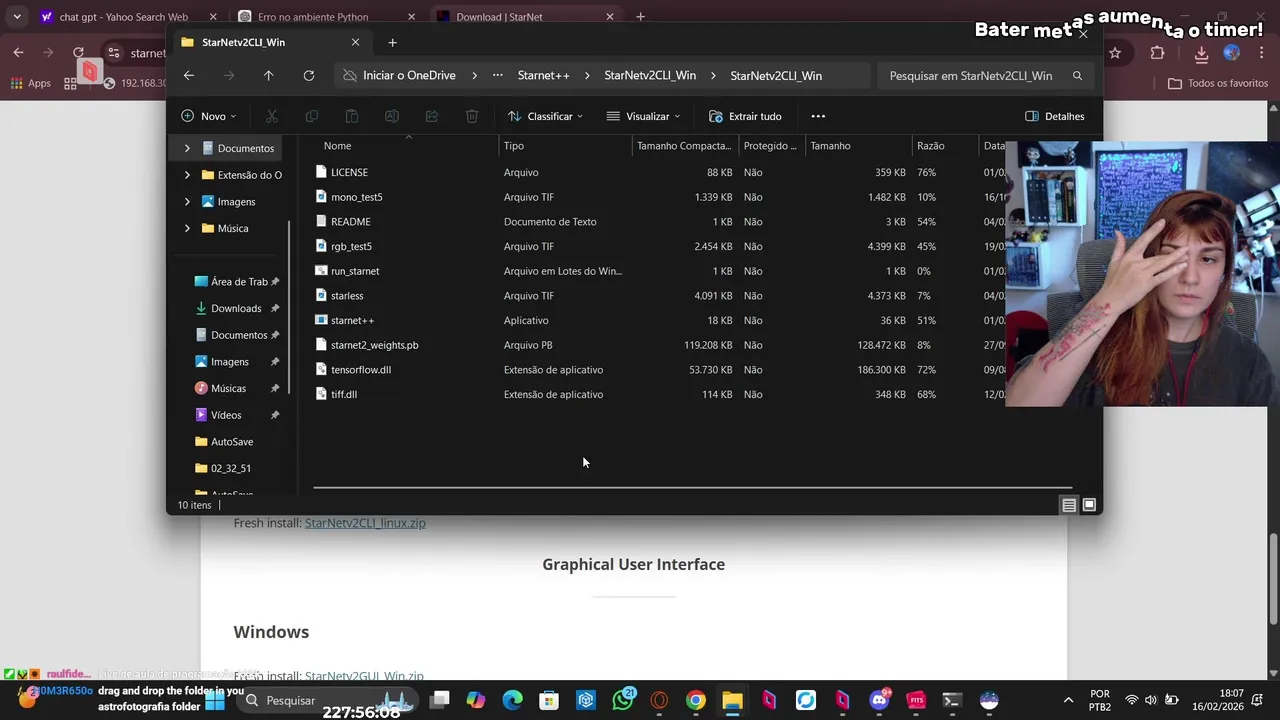Open Google Chrome from taskbar

point(695,700)
